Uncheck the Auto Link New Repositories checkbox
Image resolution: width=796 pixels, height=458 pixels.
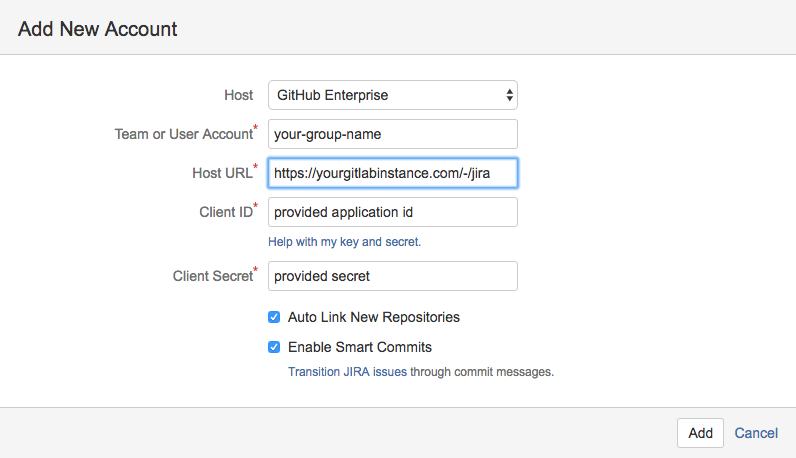[x=274, y=317]
